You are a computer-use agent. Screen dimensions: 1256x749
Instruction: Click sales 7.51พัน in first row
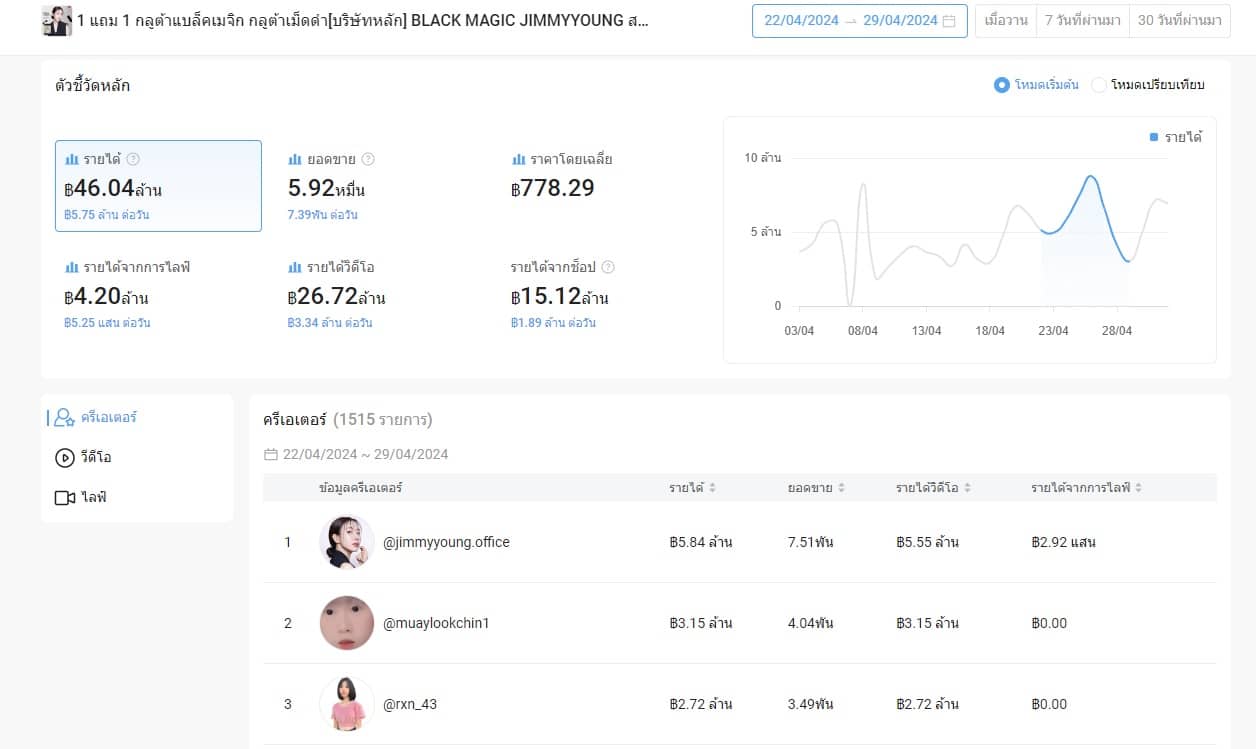tap(811, 542)
